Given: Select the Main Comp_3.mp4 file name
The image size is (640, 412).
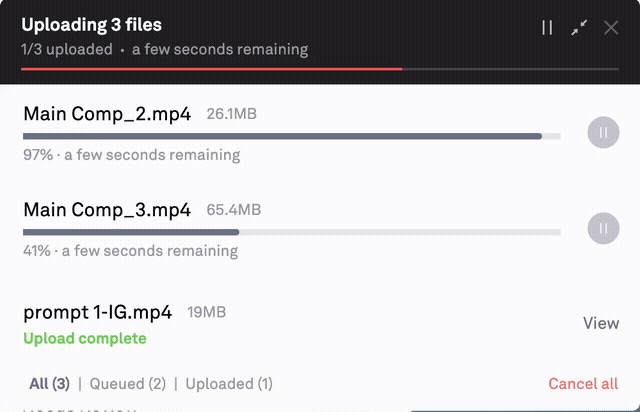Looking at the screenshot, I should [107, 210].
